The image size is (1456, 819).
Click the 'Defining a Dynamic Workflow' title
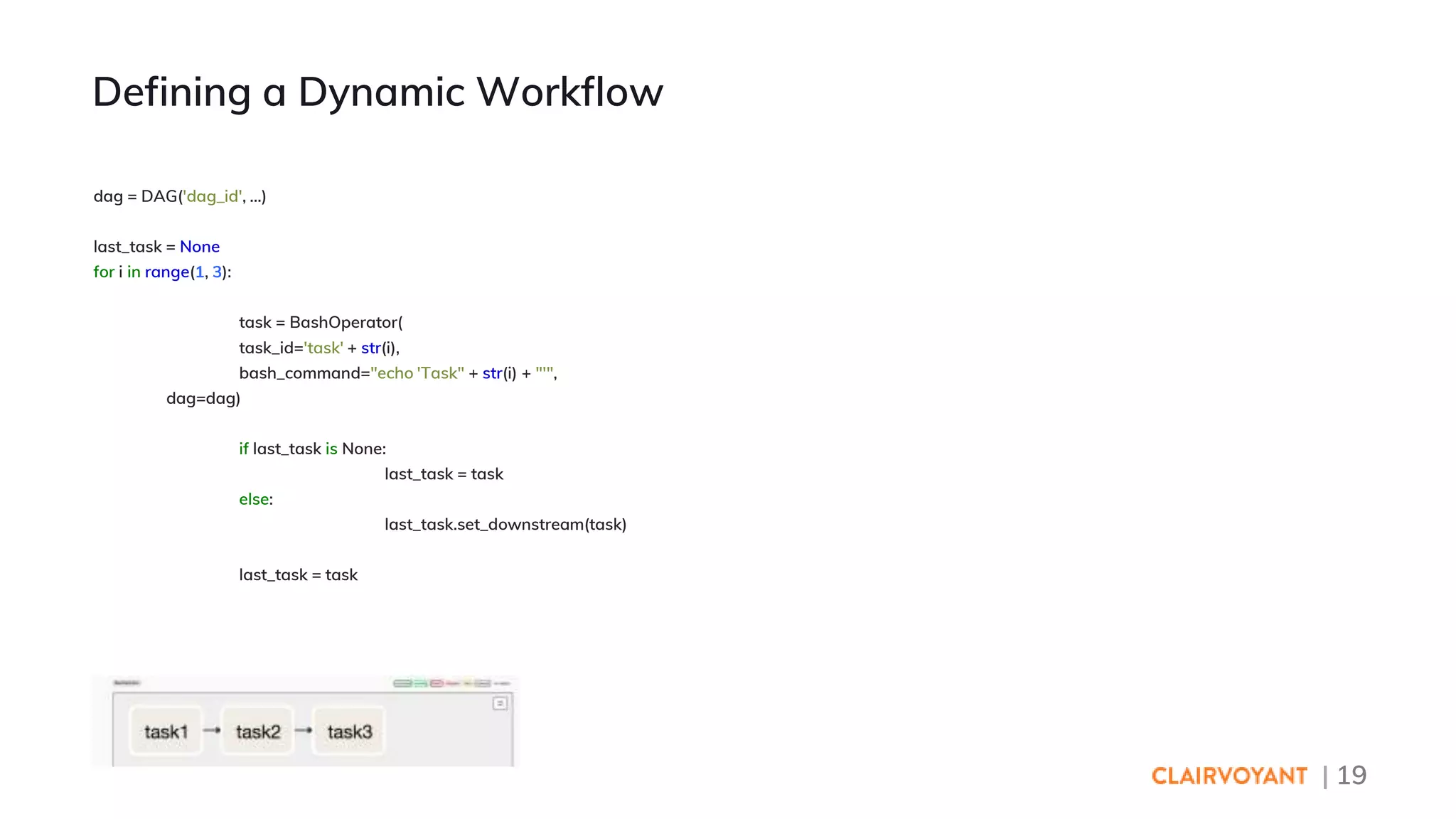[378, 92]
